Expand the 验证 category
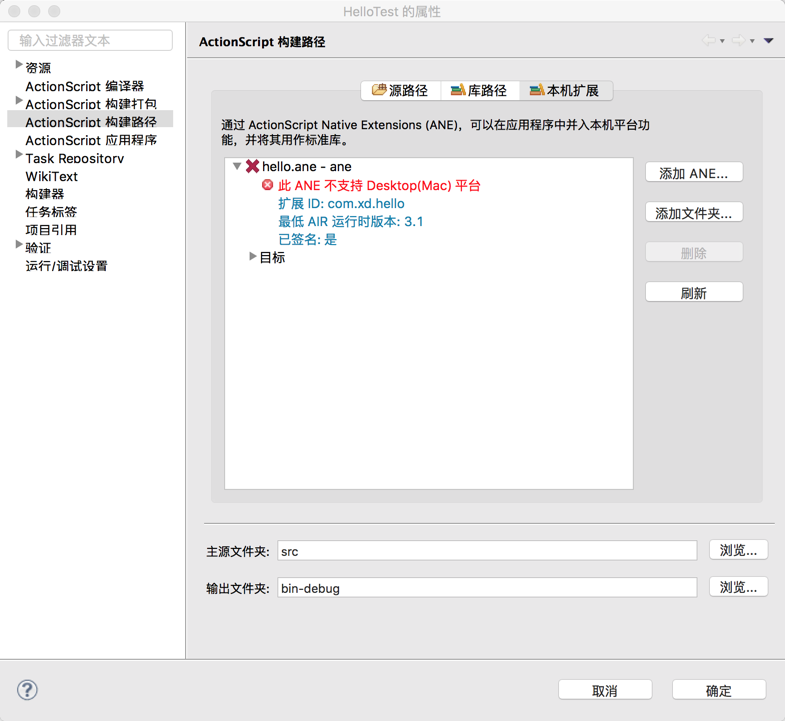This screenshot has height=721, width=785. 19,244
